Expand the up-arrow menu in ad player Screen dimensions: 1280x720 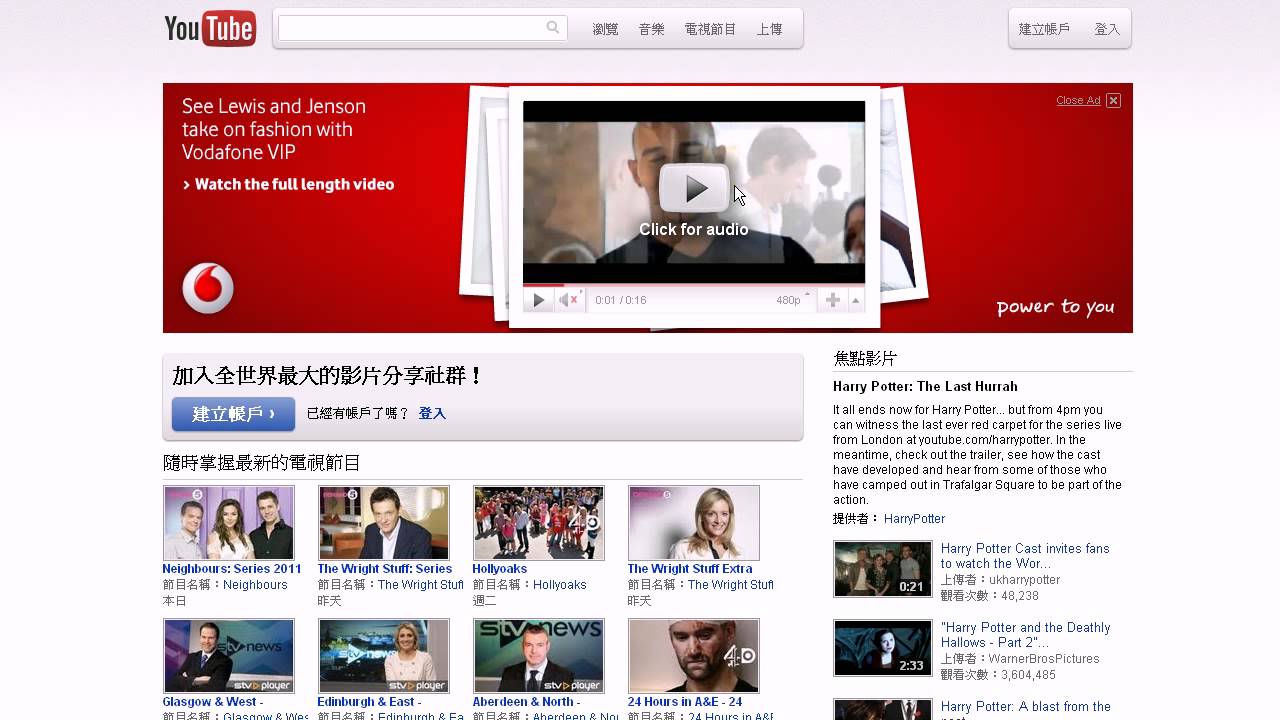(x=856, y=300)
